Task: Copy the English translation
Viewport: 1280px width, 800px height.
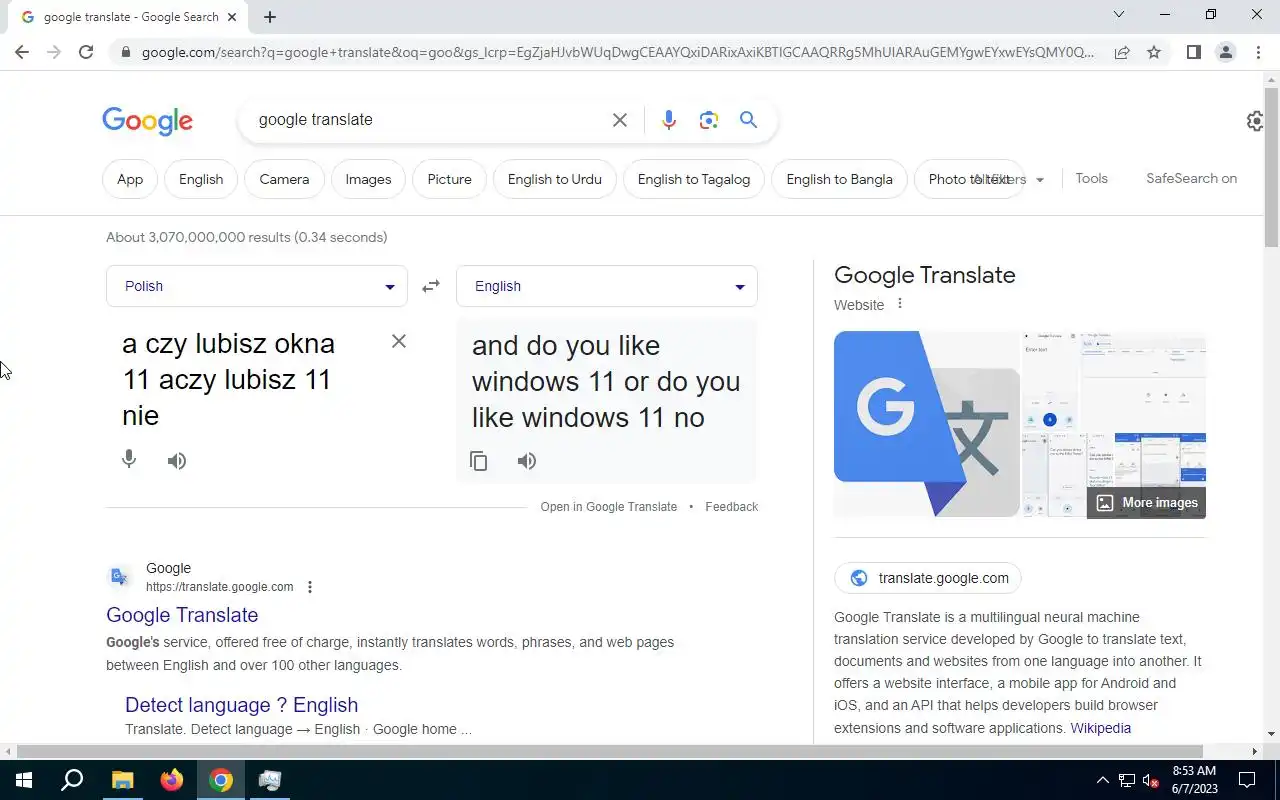Action: click(x=479, y=461)
